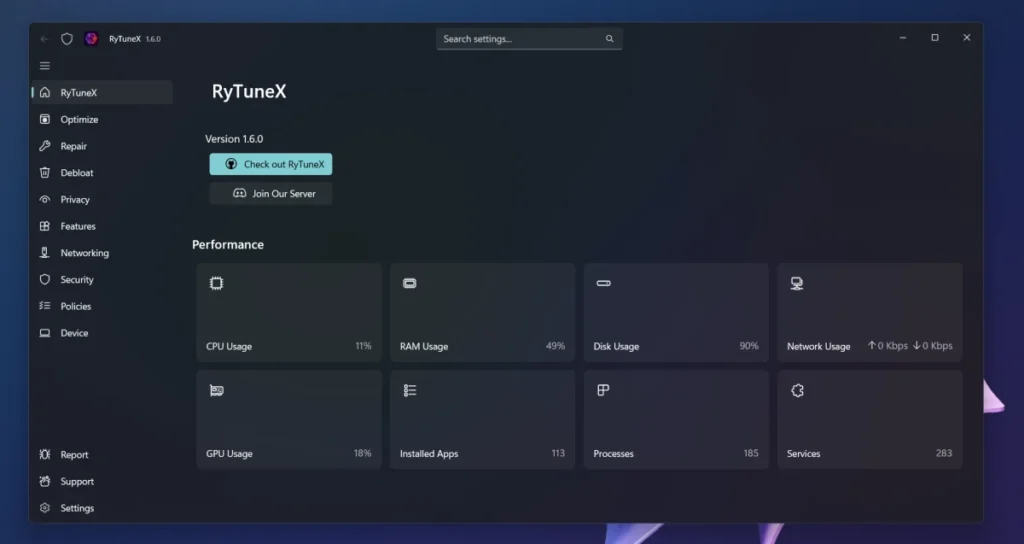
Task: Open the Policies page
Action: pyautogui.click(x=103, y=306)
